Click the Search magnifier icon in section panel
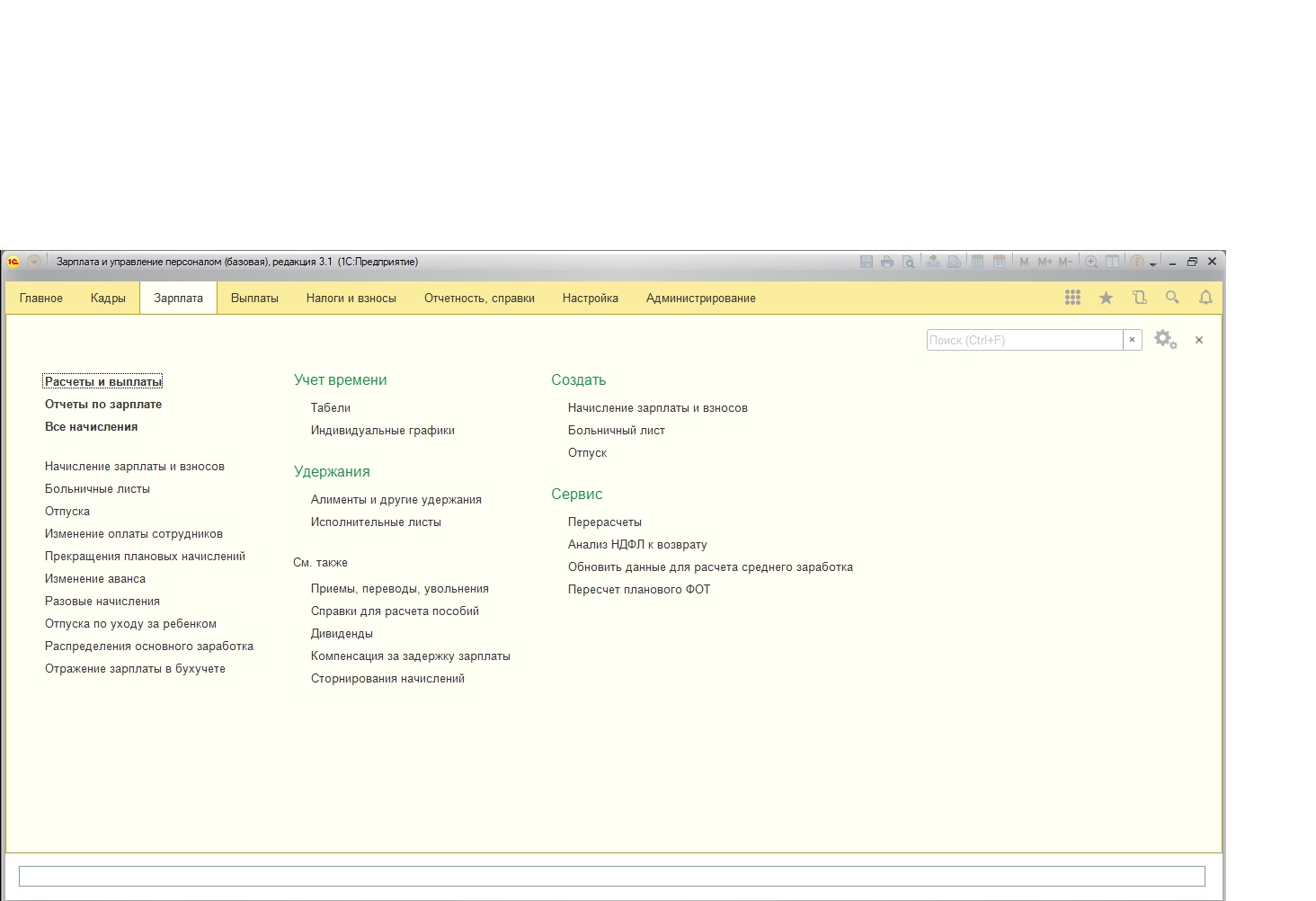Viewport: 1316px width, 901px height. click(1172, 298)
